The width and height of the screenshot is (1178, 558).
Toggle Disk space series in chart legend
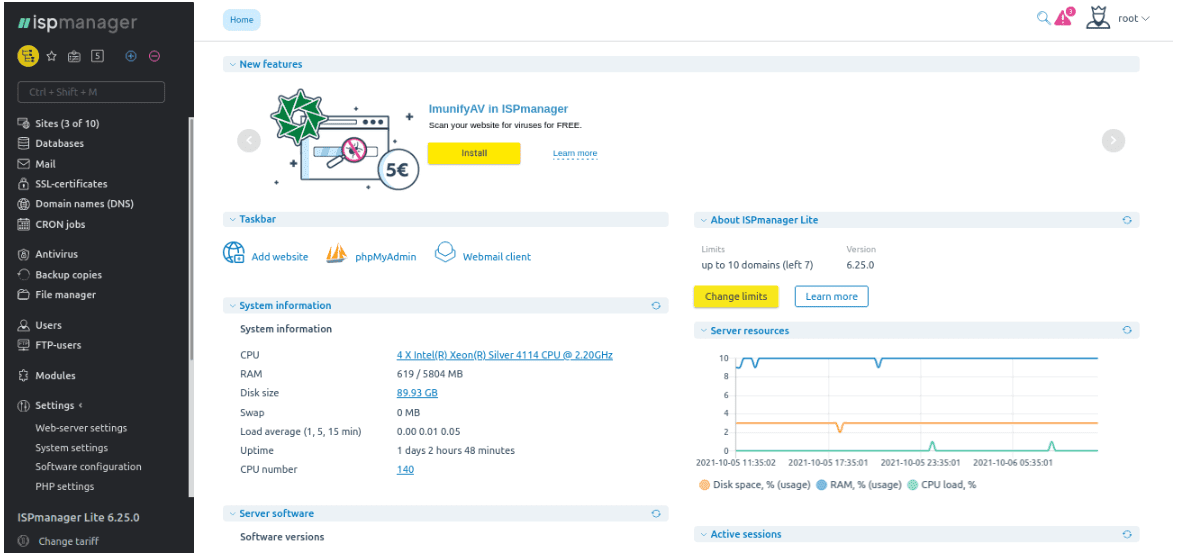[755, 485]
